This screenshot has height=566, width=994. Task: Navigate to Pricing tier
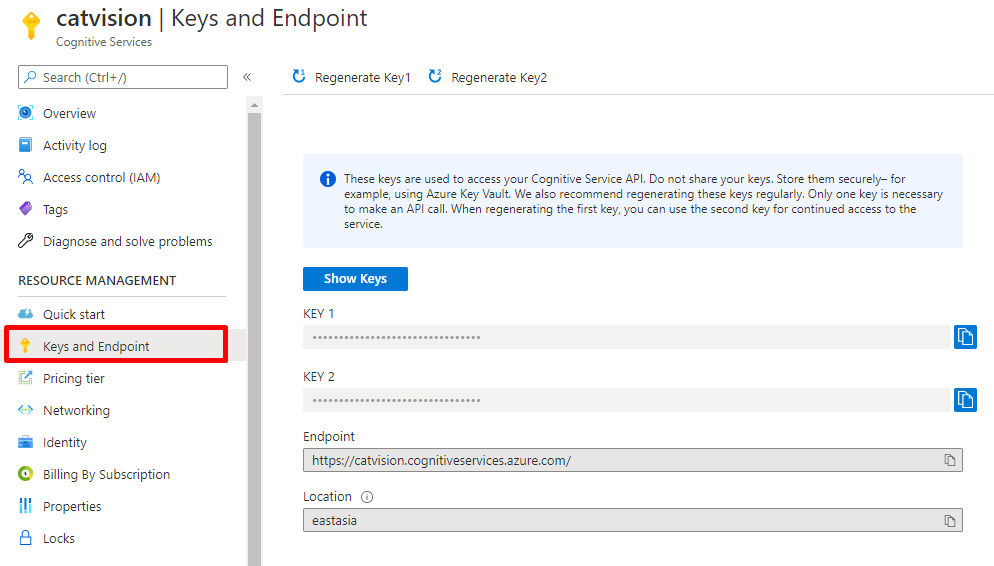(x=73, y=378)
